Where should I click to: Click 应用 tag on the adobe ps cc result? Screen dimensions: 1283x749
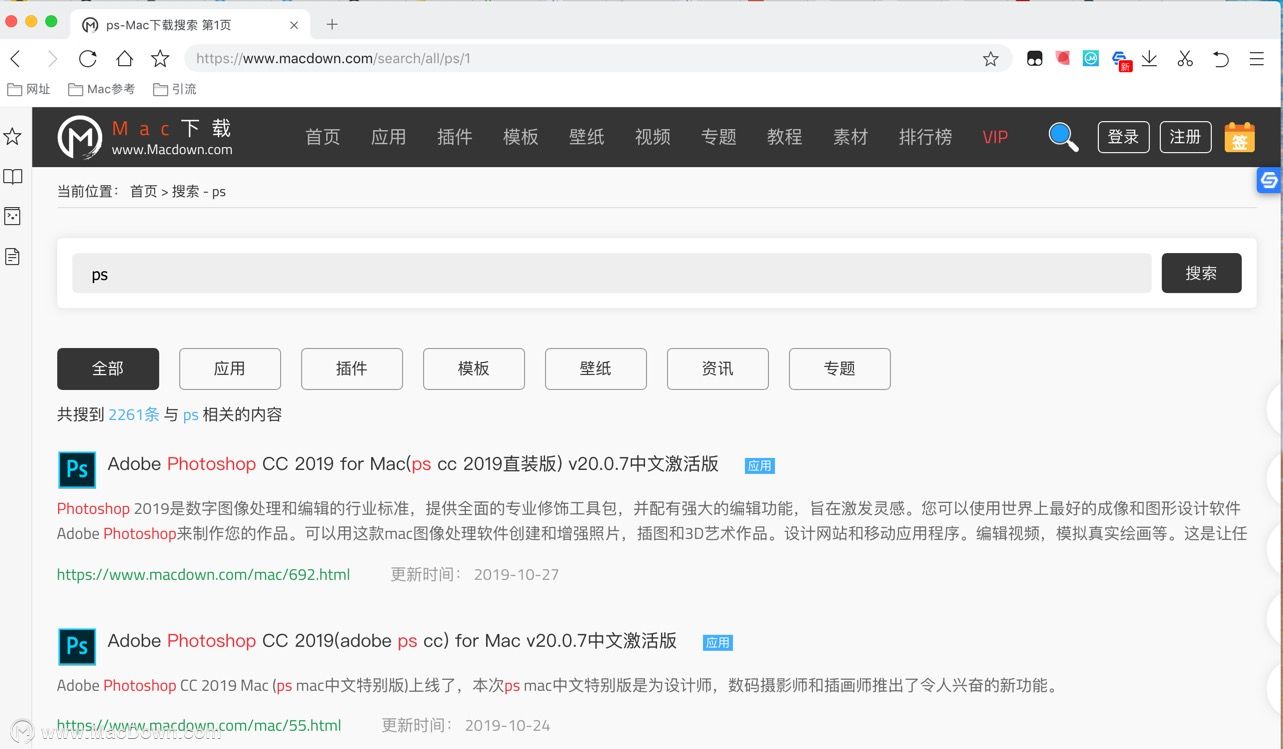click(718, 642)
